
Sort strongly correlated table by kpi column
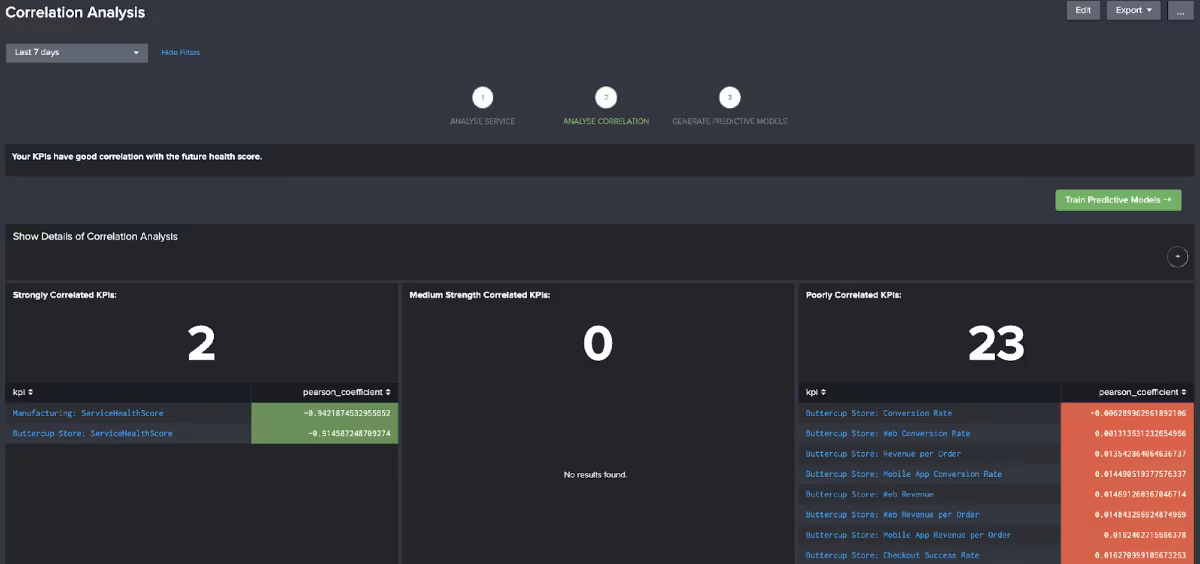(23, 392)
